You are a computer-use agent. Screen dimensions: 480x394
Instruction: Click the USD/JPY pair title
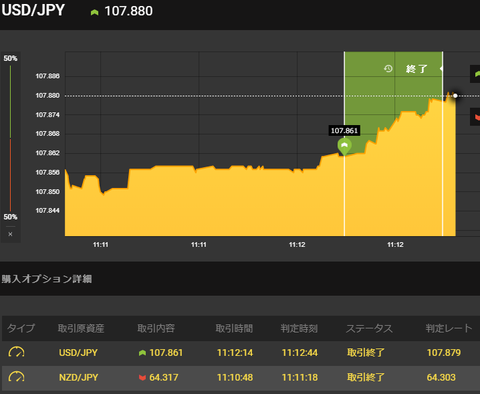(33, 10)
